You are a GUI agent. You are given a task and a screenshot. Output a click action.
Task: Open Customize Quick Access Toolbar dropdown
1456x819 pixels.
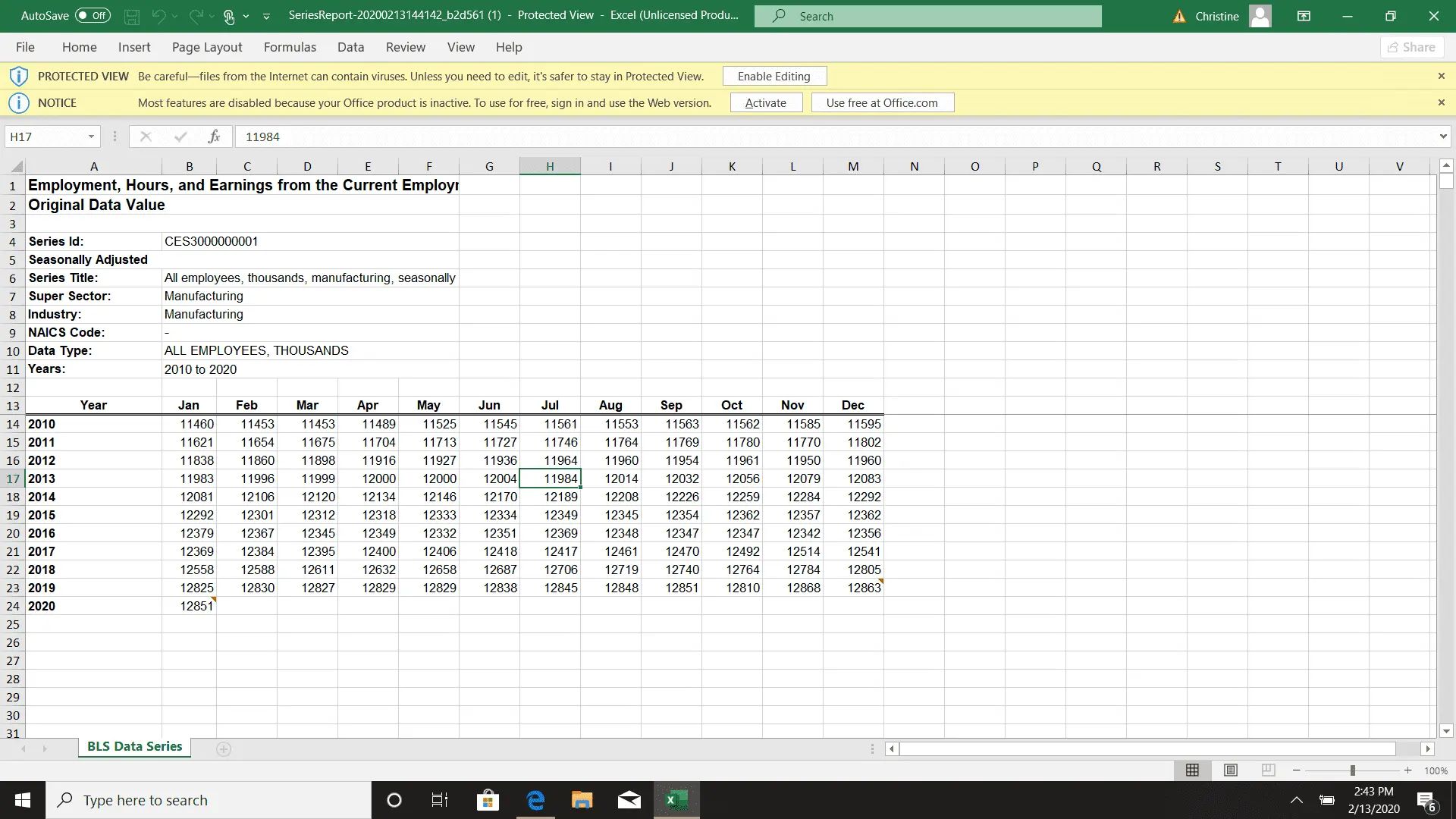click(266, 16)
